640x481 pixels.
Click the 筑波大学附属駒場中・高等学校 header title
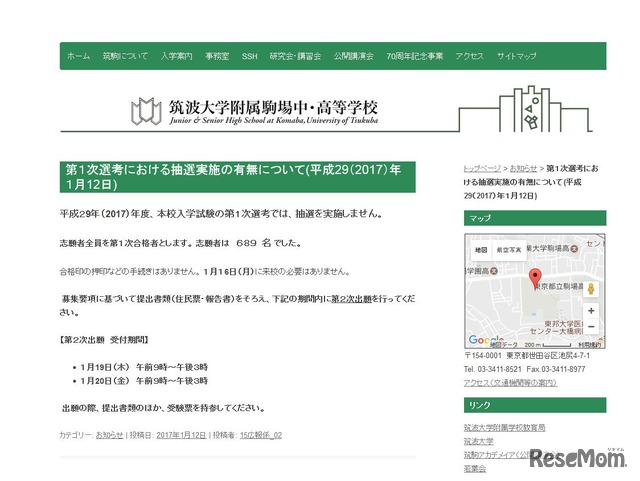273,107
